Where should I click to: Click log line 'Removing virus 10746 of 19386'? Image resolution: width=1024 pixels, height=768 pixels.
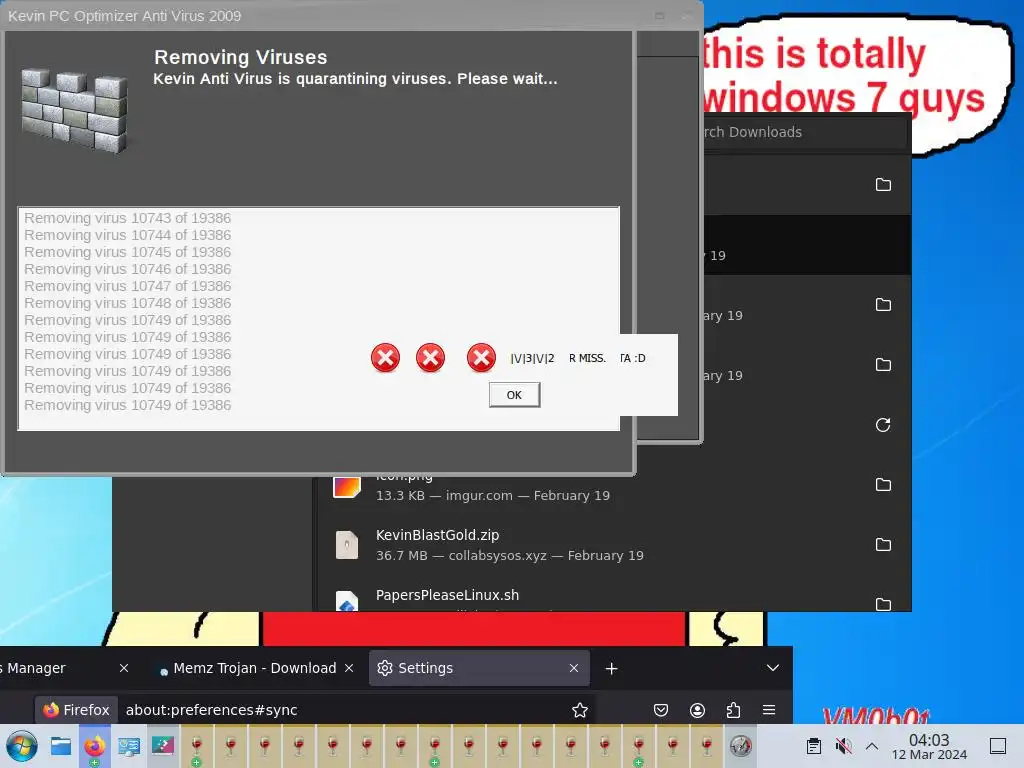127,269
